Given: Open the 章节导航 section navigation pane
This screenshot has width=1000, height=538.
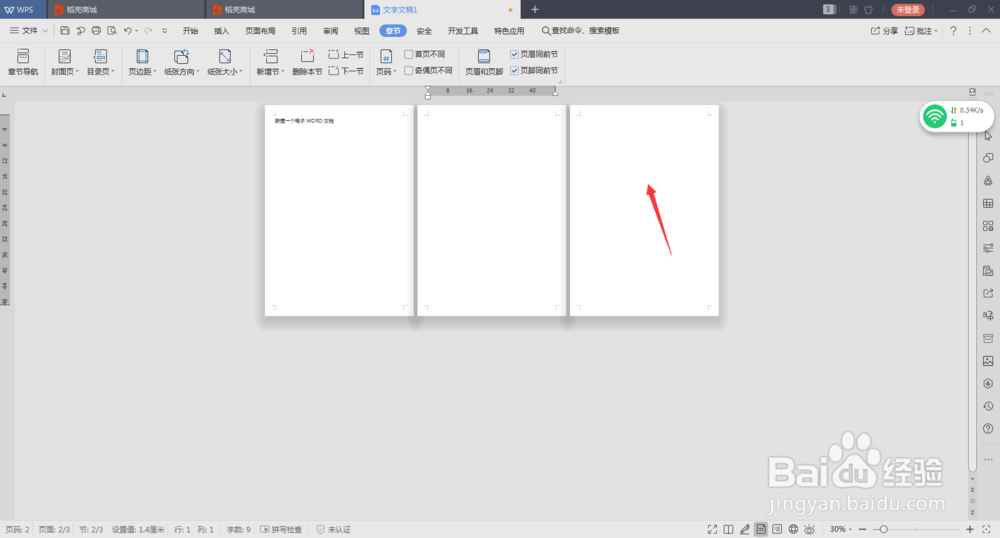Looking at the screenshot, I should click(23, 62).
